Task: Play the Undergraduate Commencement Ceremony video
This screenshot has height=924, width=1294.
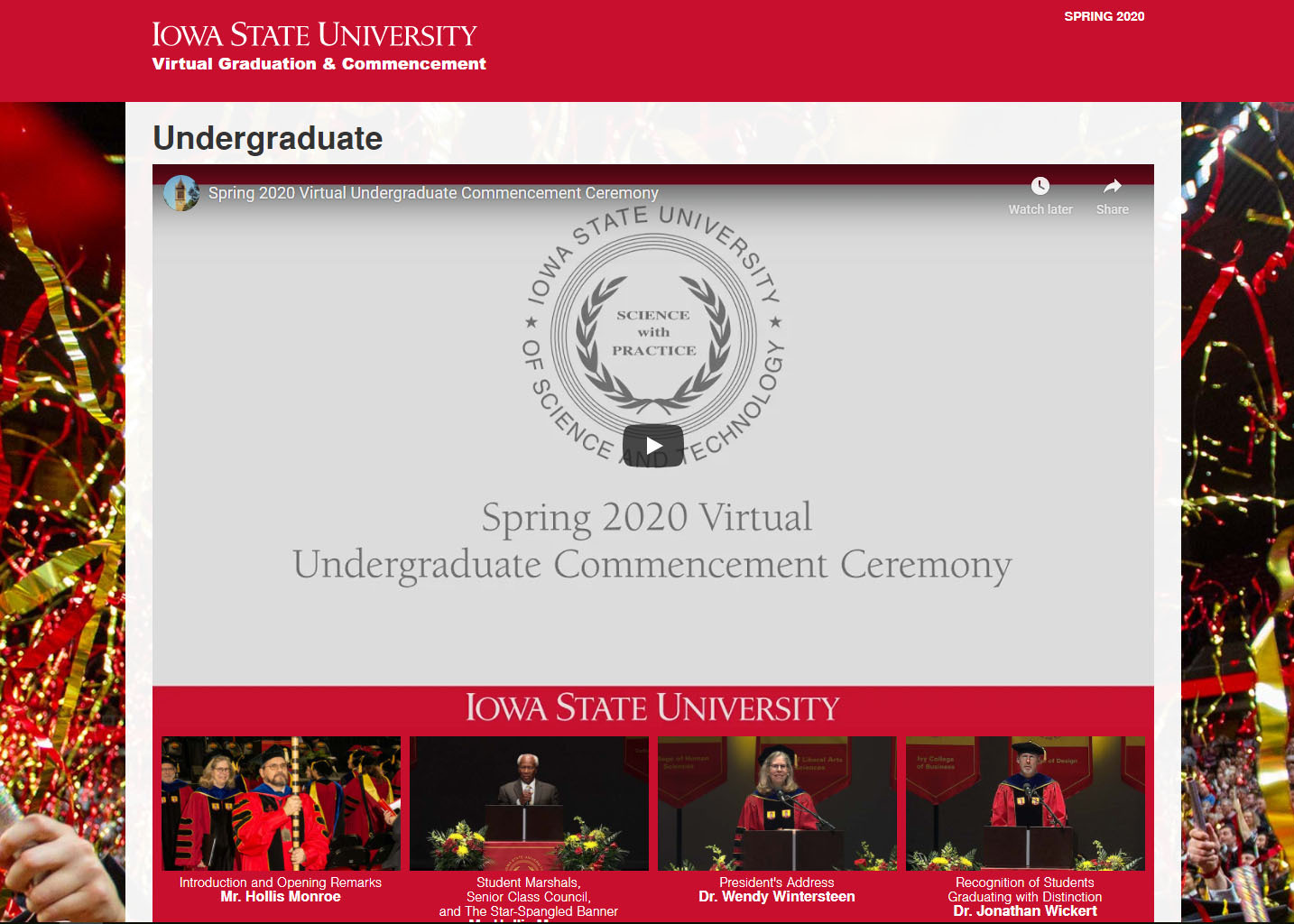Action: 652,446
